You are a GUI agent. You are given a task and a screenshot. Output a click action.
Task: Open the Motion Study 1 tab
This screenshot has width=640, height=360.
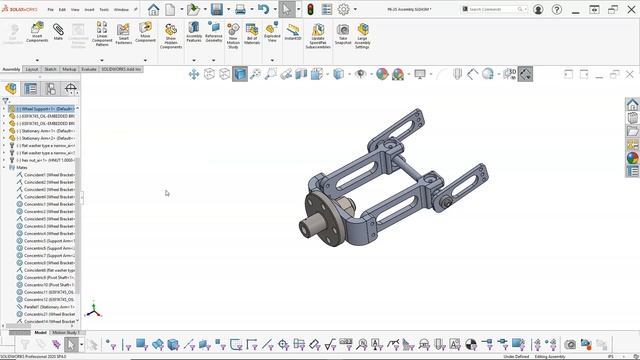(x=65, y=333)
